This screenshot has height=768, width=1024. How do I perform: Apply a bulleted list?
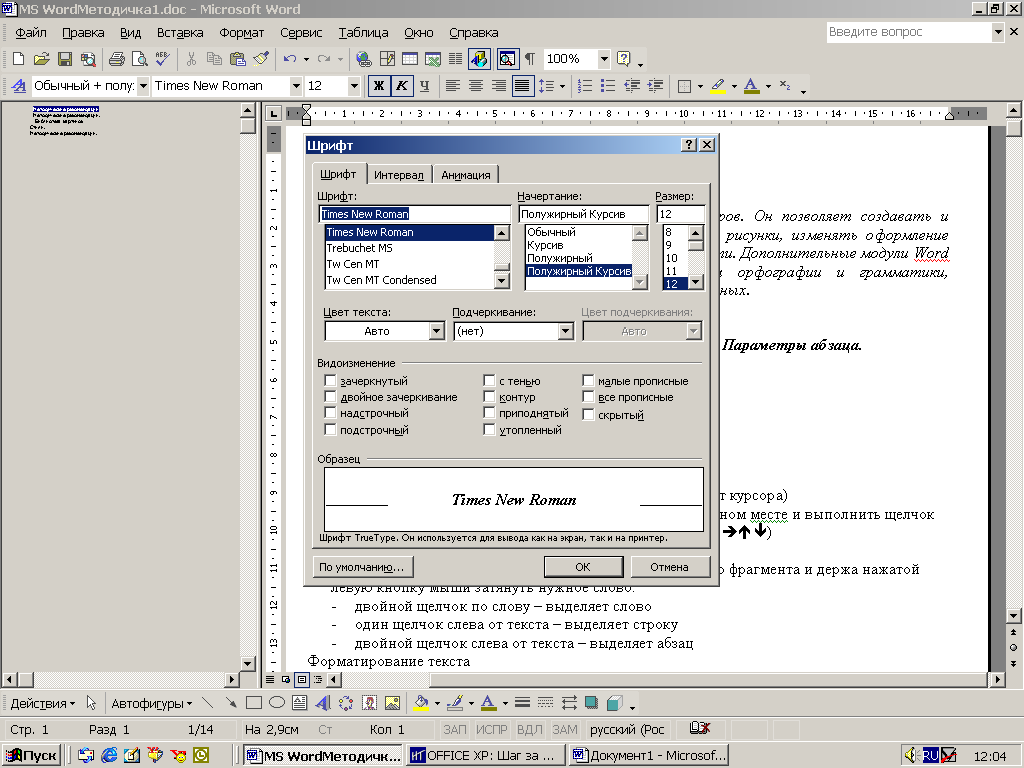point(608,86)
